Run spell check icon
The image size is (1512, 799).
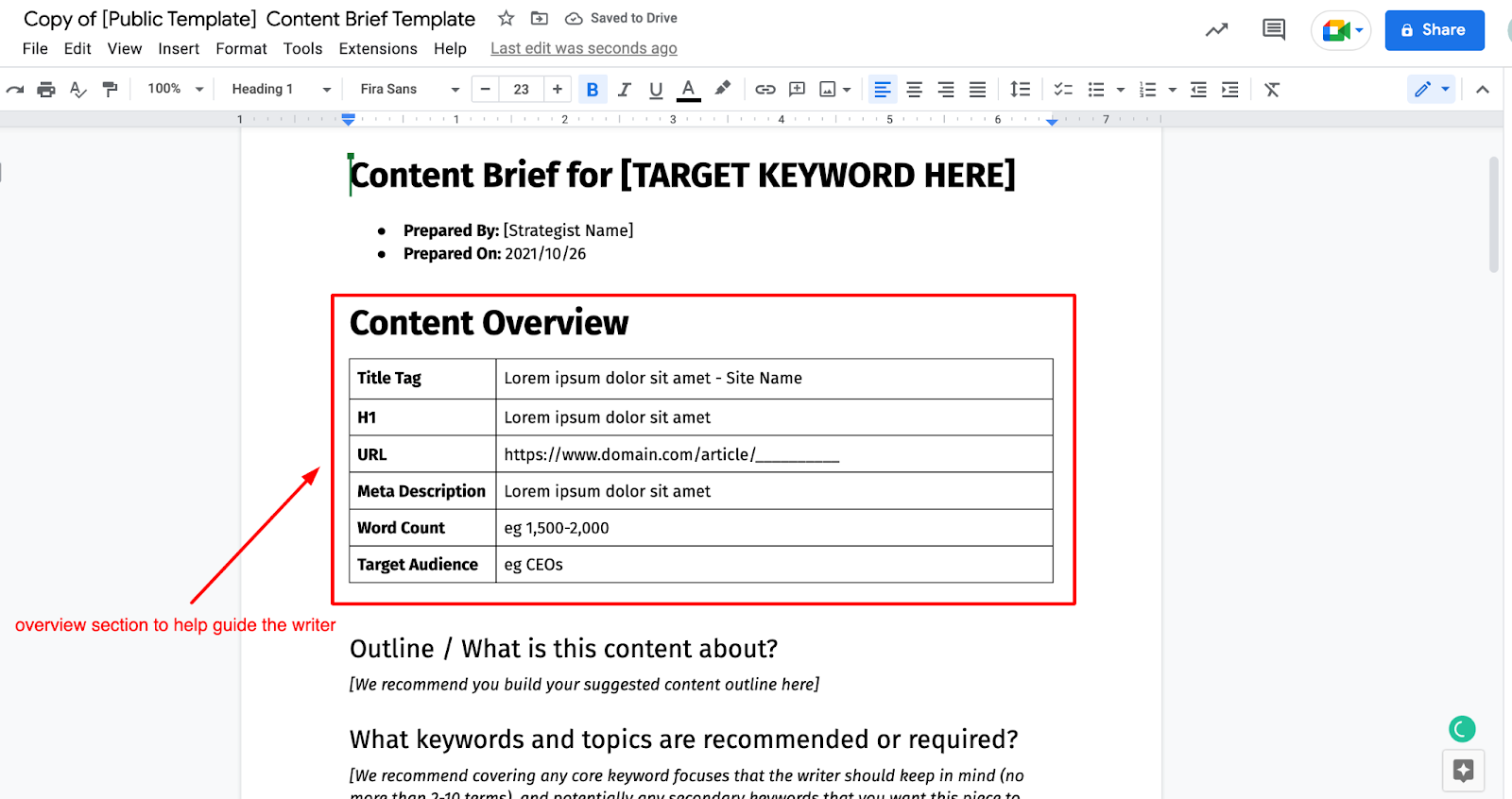(x=78, y=90)
